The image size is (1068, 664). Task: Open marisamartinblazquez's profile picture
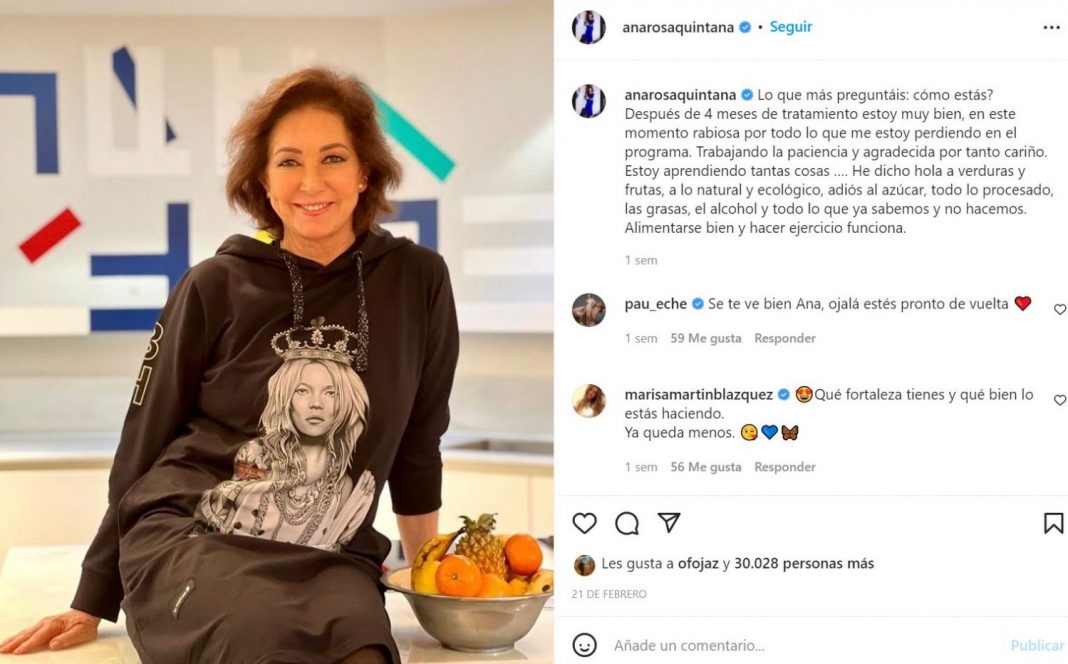pyautogui.click(x=588, y=400)
